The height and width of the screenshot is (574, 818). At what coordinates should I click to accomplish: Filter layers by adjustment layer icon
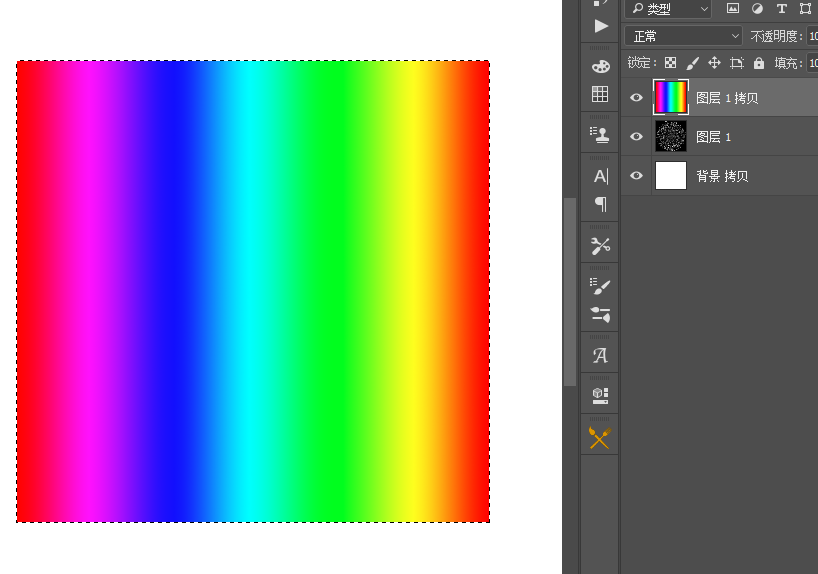tap(757, 8)
